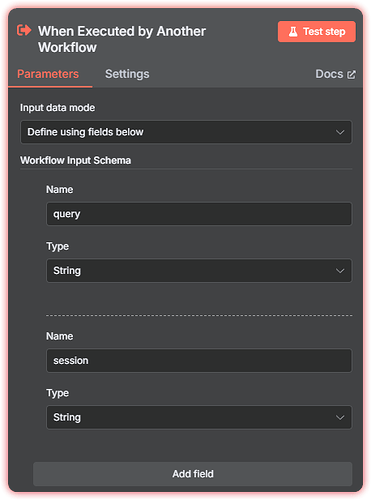
Task: Click the node title When Executed by Another Workflow
Action: (x=122, y=39)
